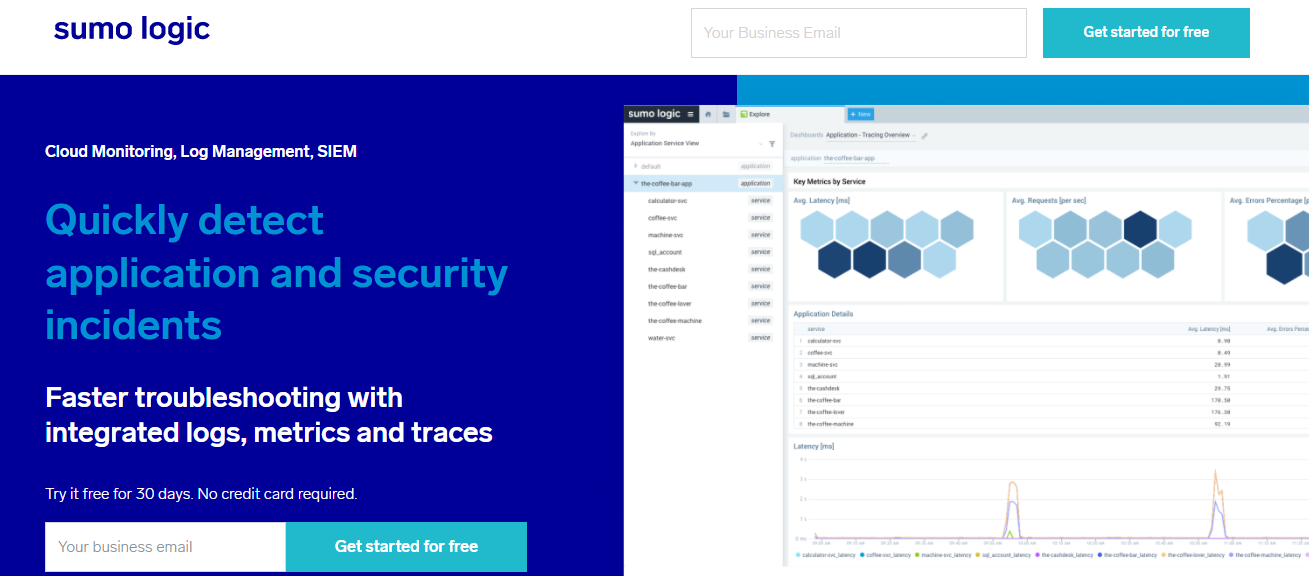Select coffee-svc in the service tree
The width and height of the screenshot is (1309, 576).
pos(662,218)
